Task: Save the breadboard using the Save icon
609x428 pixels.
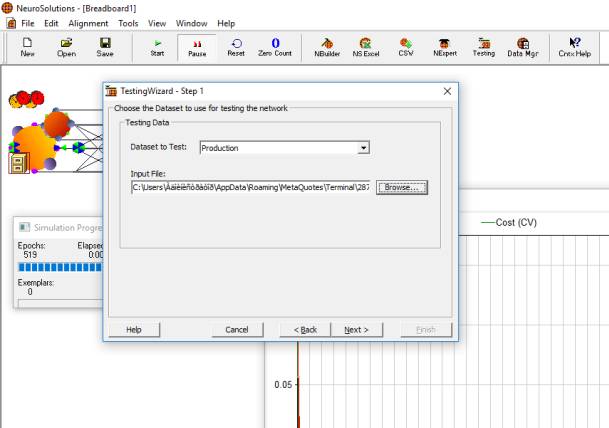Action: coord(105,47)
